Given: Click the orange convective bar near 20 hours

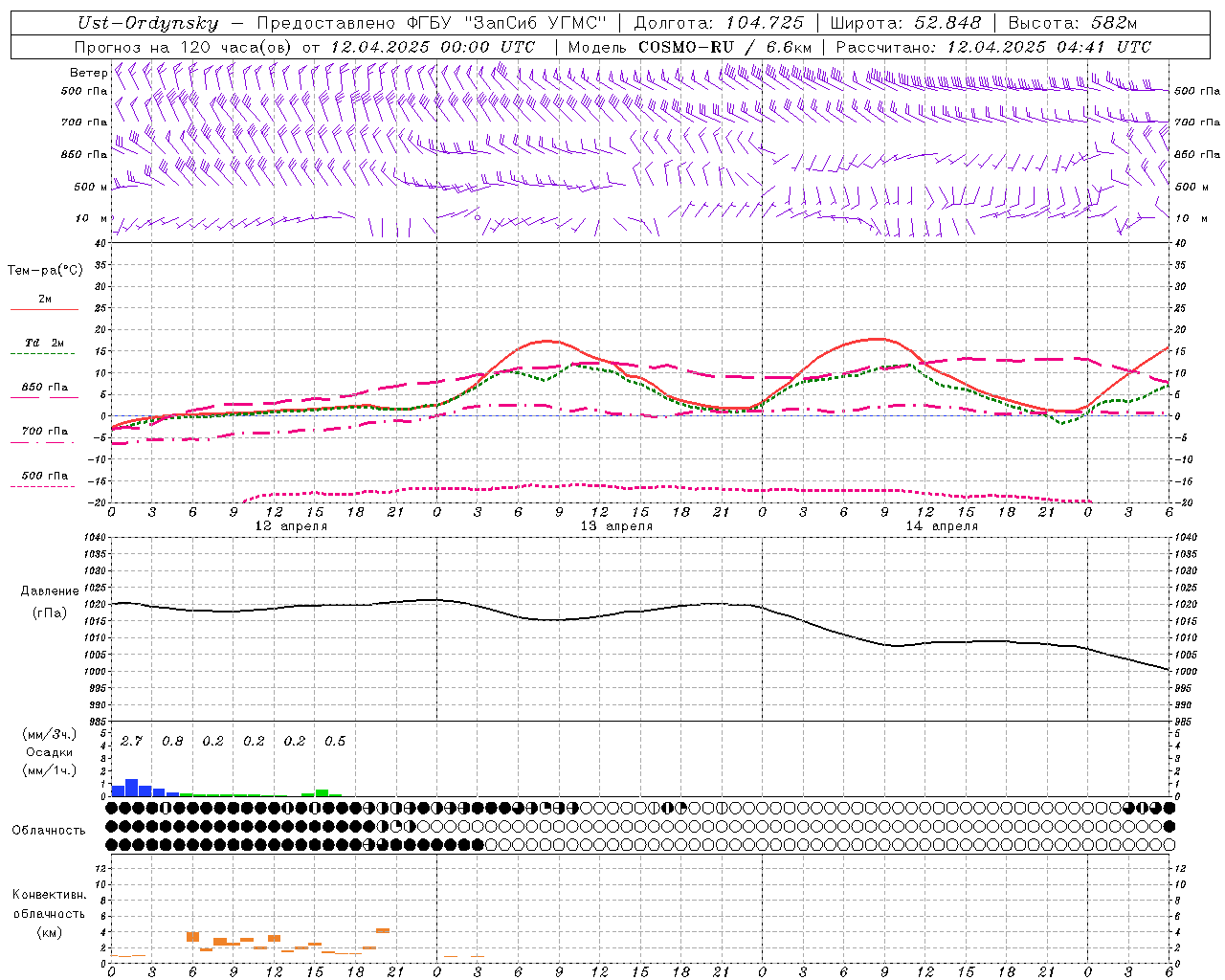Looking at the screenshot, I should click(x=383, y=930).
